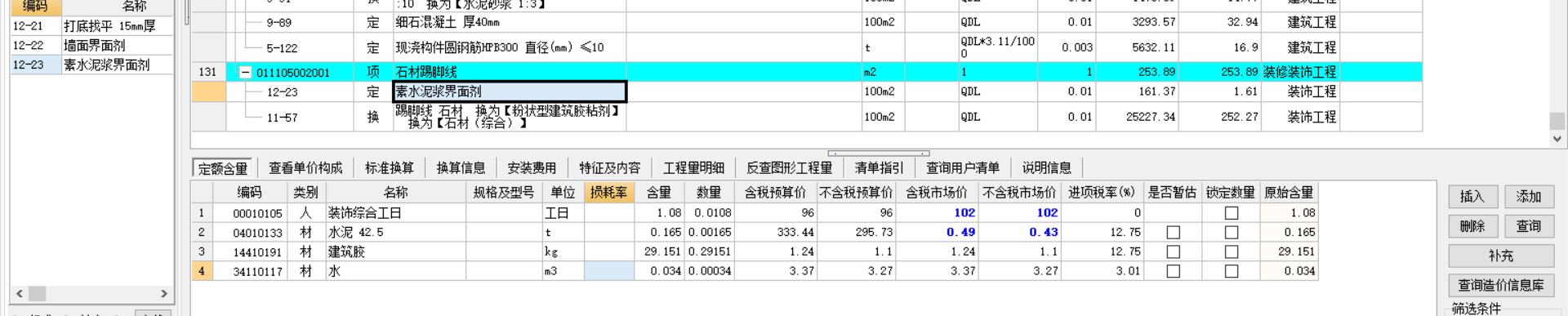1568x316 pixels.
Task: Toggle 锁定数量 checkbox for 水泥 42.5 row
Action: point(1232,233)
